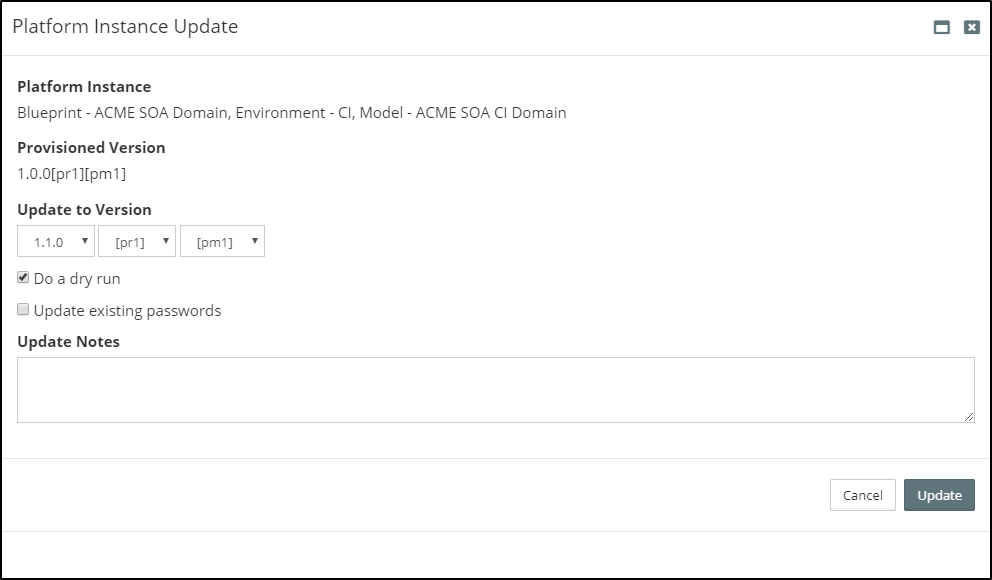Focus the Update Notes text area

(x=495, y=389)
